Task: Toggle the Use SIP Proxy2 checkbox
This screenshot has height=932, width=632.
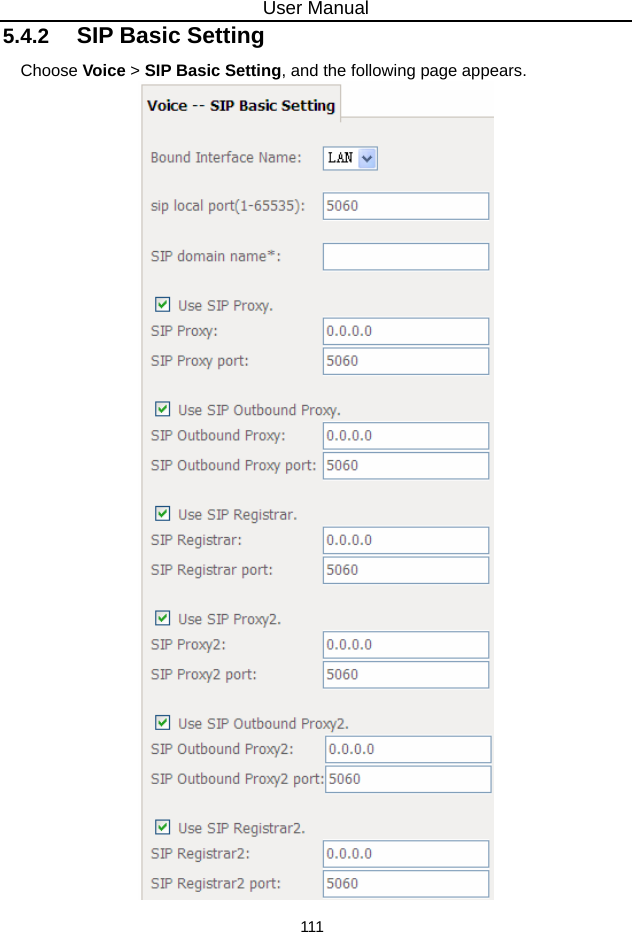Action: (x=162, y=618)
